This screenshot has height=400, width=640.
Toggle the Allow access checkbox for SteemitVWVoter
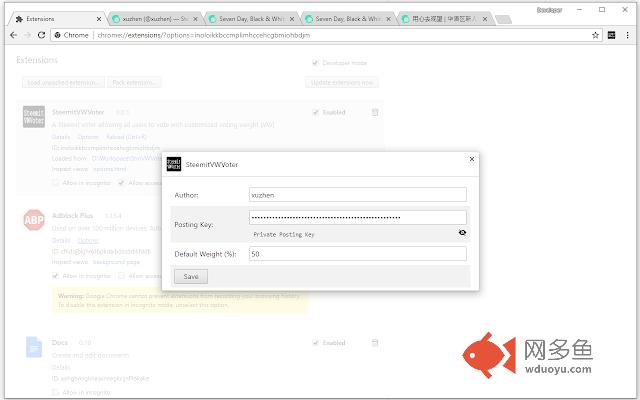121,183
